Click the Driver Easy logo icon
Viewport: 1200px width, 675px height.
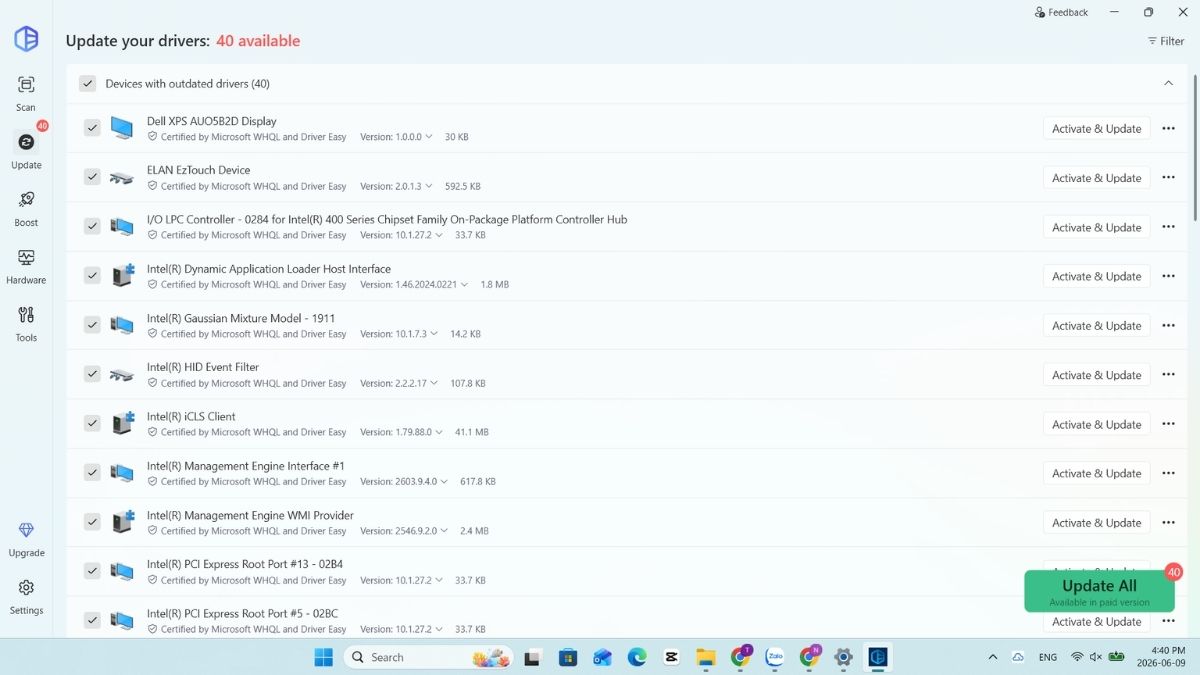pyautogui.click(x=26, y=38)
